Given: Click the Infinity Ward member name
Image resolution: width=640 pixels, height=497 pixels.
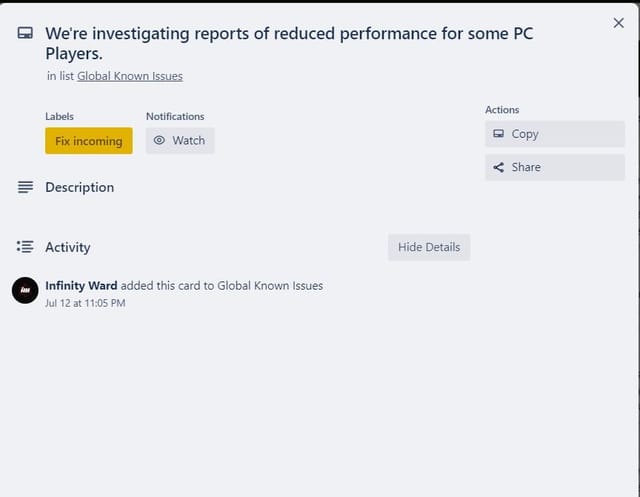Looking at the screenshot, I should 81,285.
